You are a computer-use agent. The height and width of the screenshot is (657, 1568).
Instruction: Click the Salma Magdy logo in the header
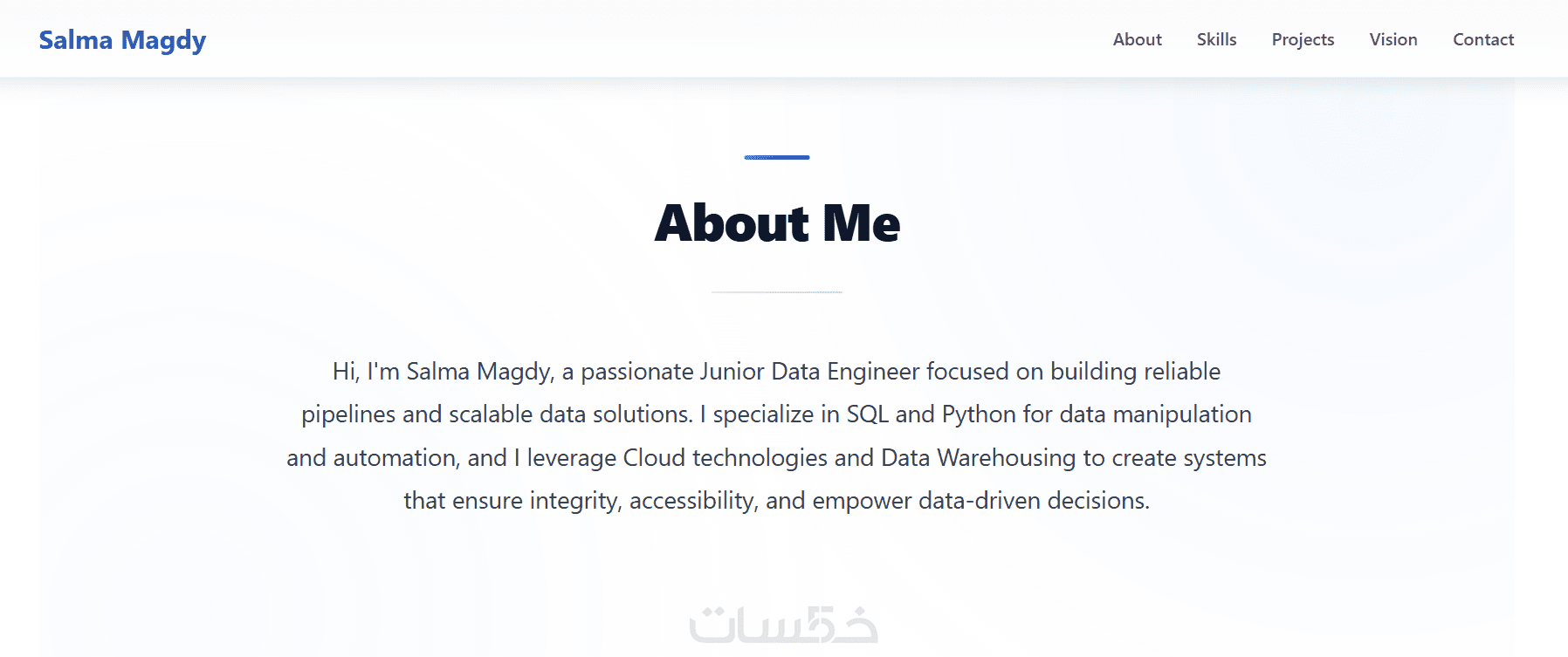click(x=122, y=40)
